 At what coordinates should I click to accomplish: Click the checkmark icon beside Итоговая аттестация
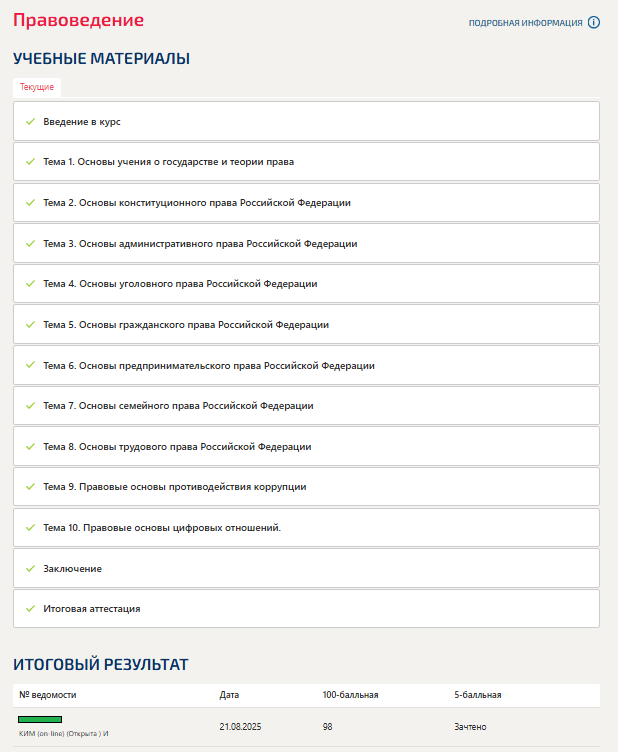pos(30,608)
